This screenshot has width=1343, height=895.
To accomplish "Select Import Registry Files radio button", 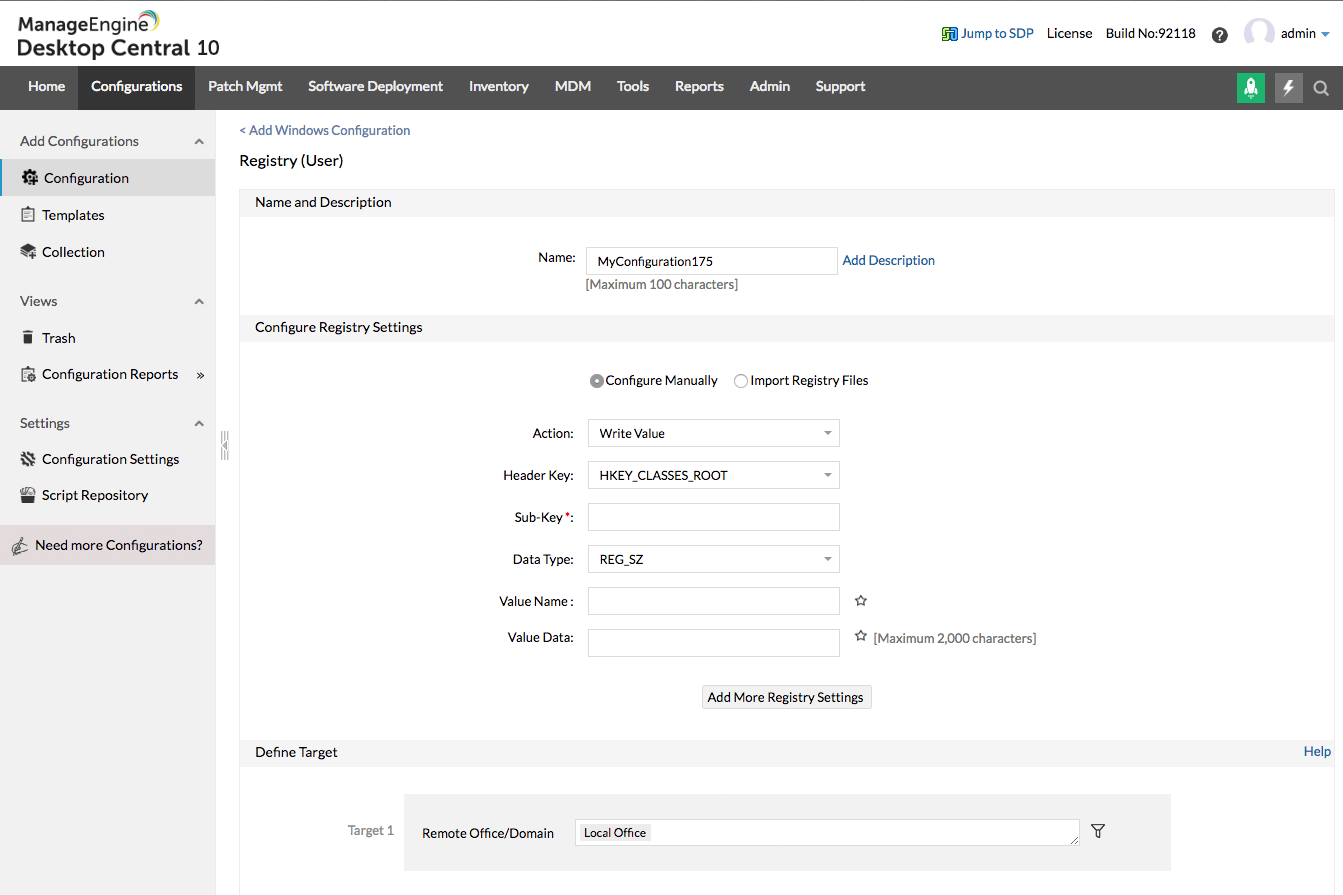I will (x=741, y=381).
